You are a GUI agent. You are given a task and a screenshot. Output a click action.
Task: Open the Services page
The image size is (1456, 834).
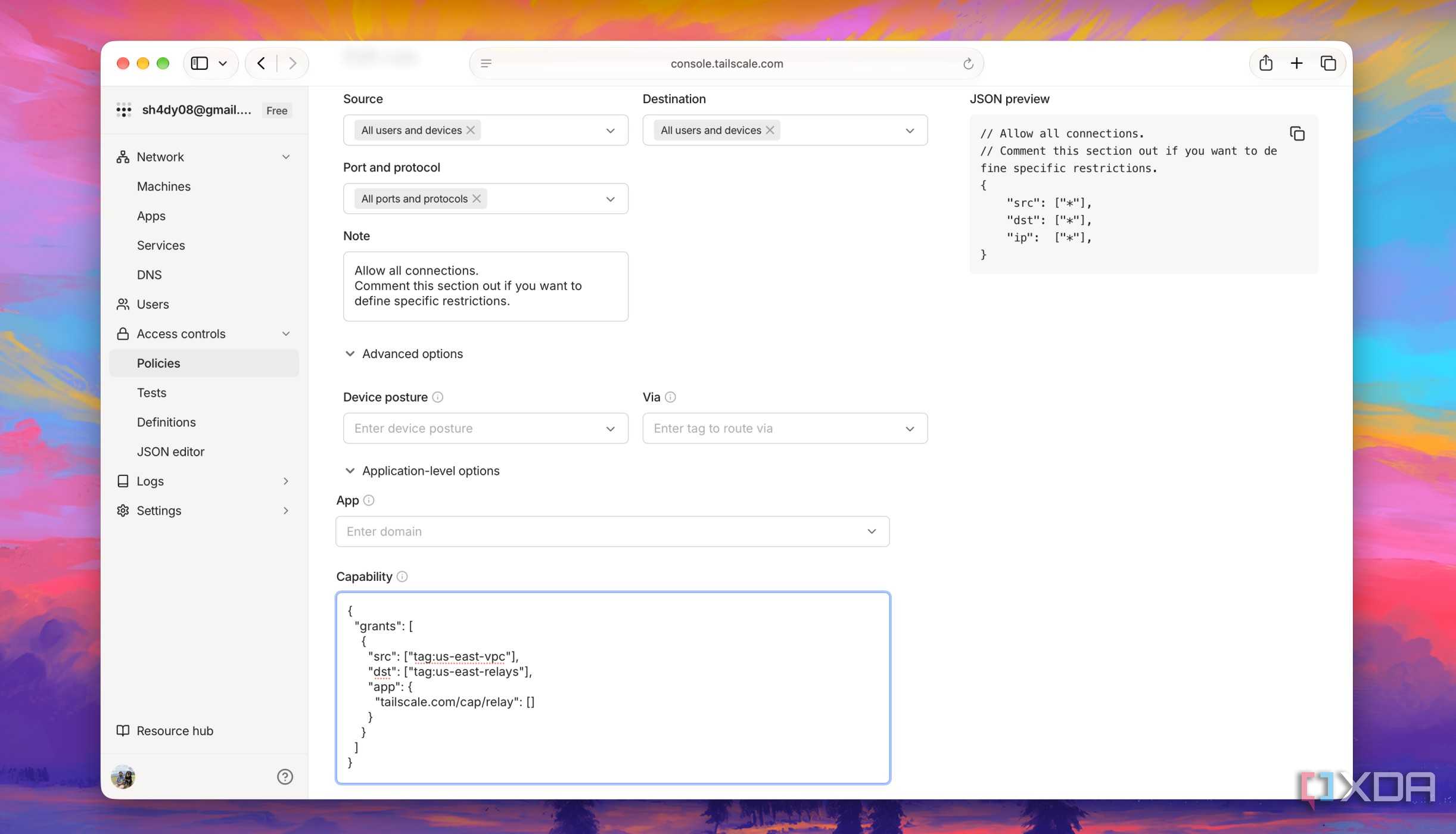click(161, 245)
